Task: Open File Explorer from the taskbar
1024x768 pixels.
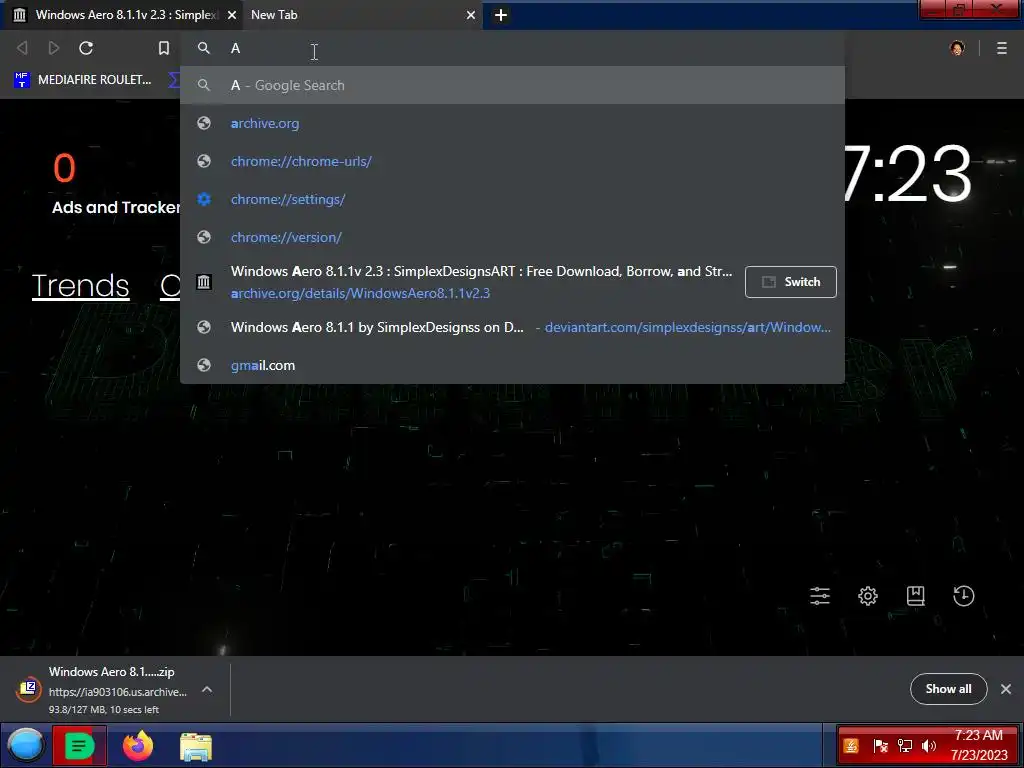Action: pos(196,746)
